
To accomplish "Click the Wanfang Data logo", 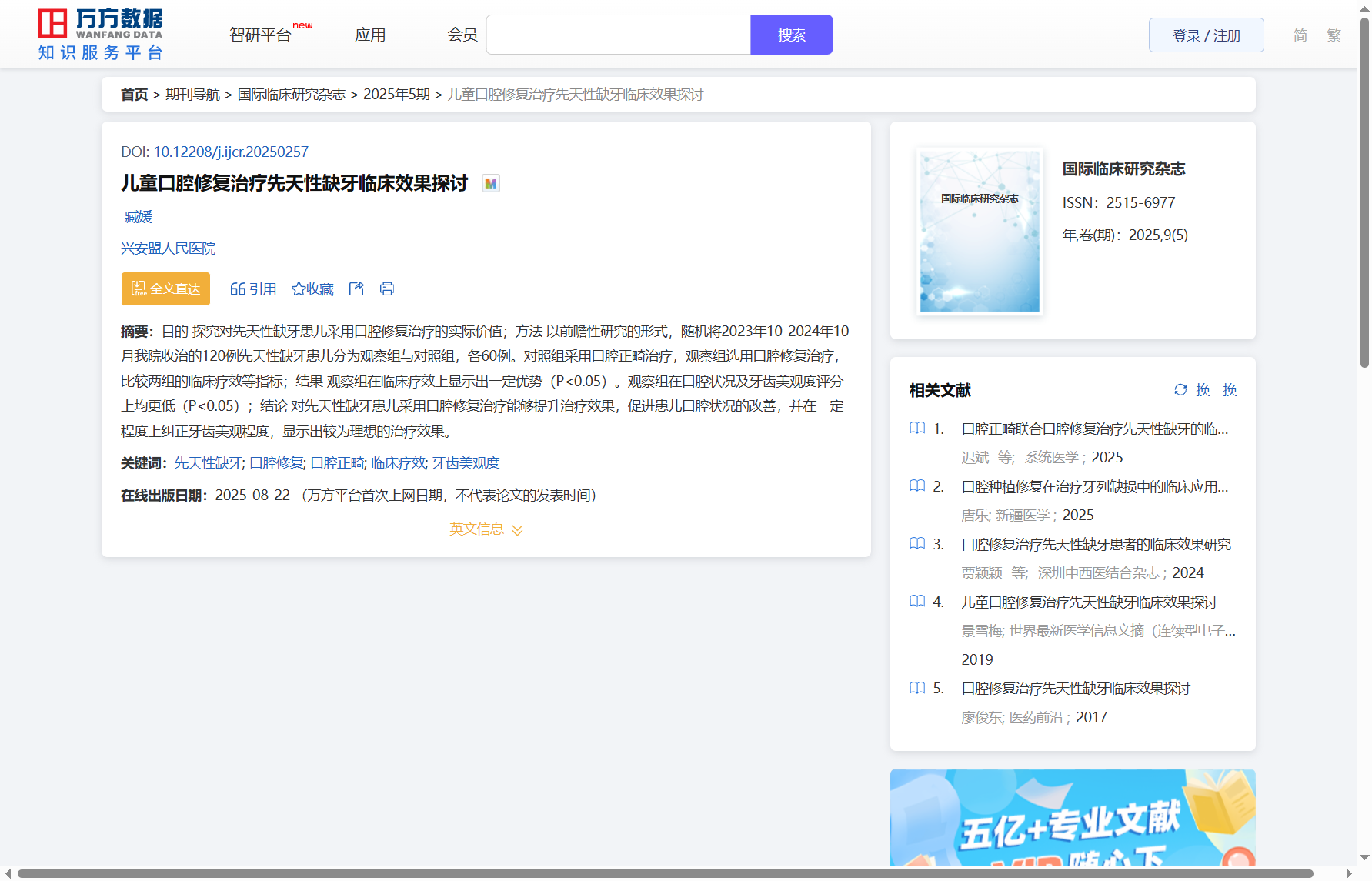I will pos(101,35).
